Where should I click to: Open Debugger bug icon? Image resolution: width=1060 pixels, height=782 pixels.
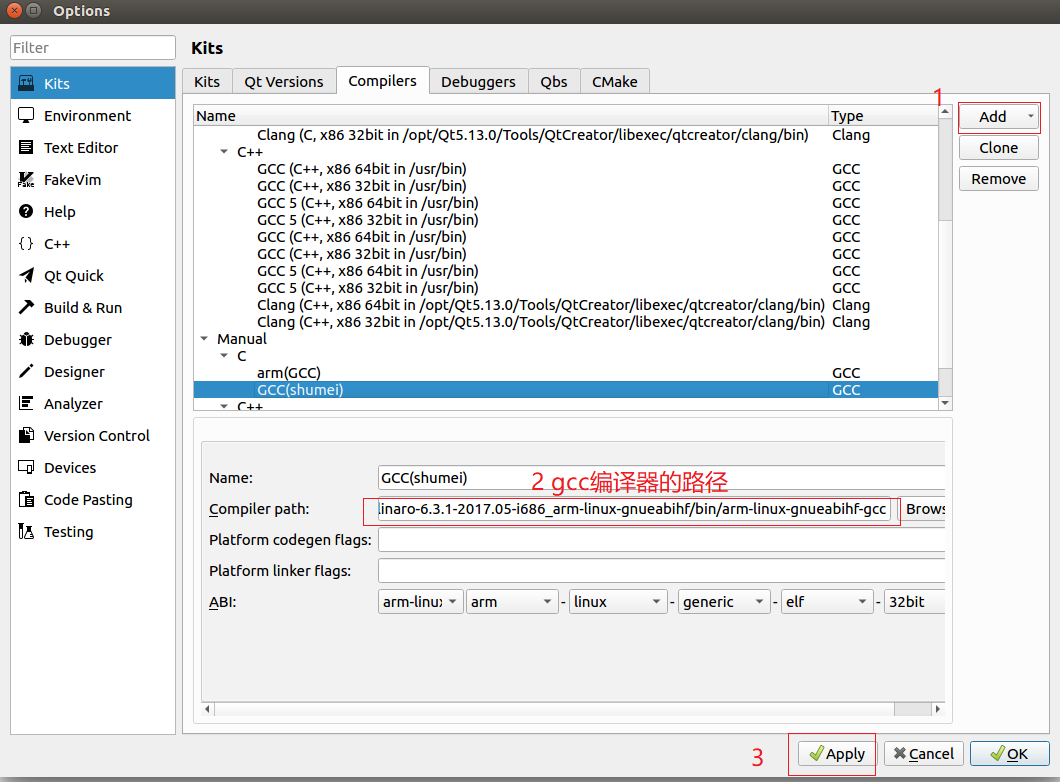coord(26,340)
